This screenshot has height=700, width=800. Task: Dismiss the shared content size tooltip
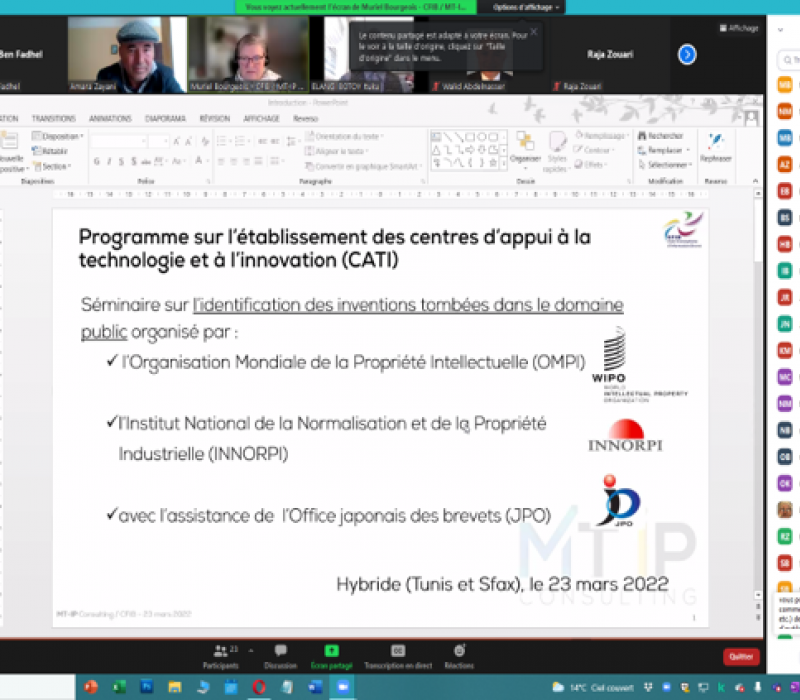point(533,31)
